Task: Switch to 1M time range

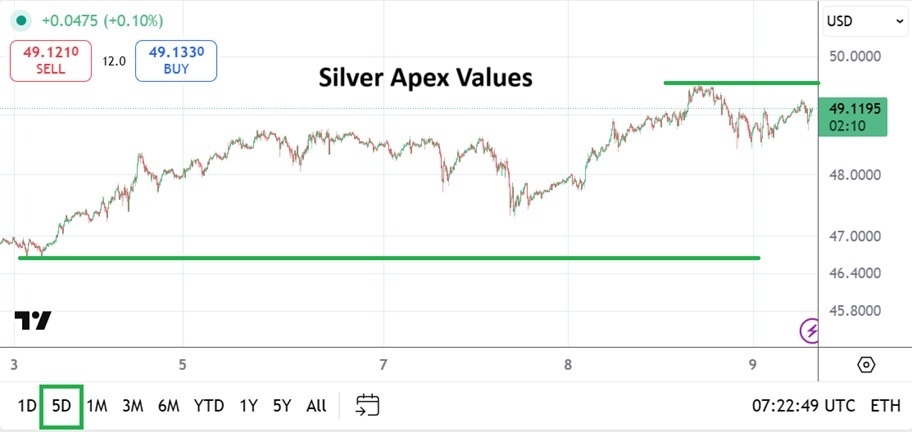Action: tap(97, 406)
